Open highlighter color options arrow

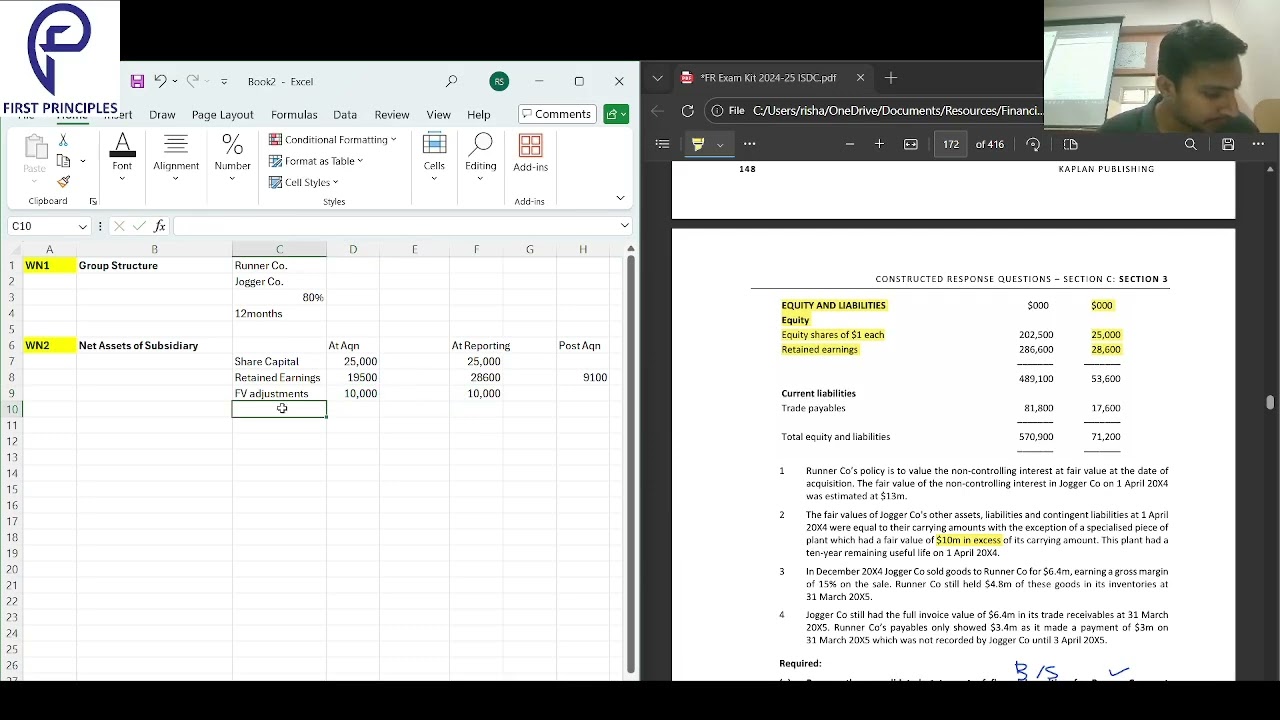coord(719,145)
